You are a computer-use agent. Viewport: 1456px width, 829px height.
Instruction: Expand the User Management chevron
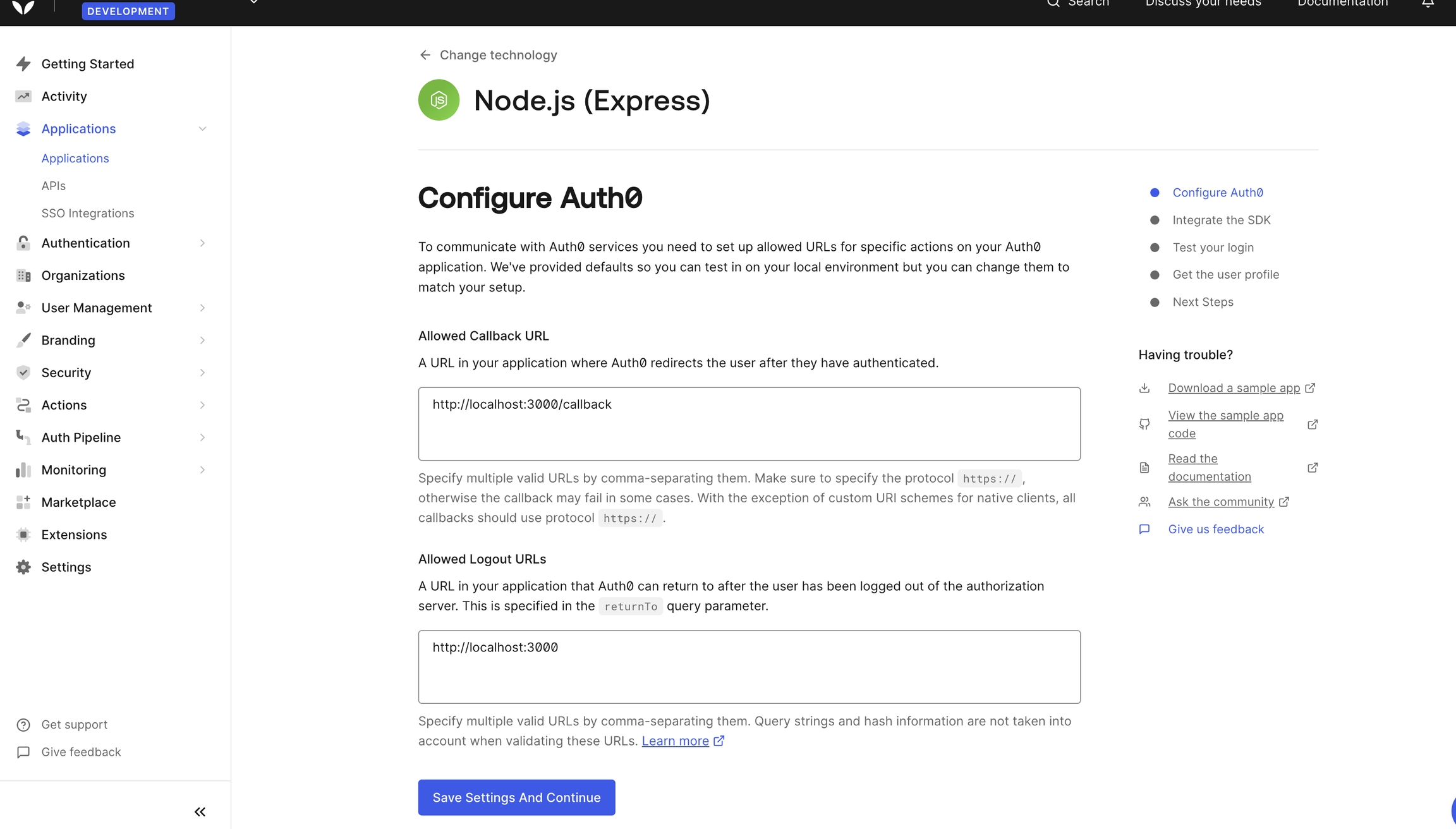[202, 308]
